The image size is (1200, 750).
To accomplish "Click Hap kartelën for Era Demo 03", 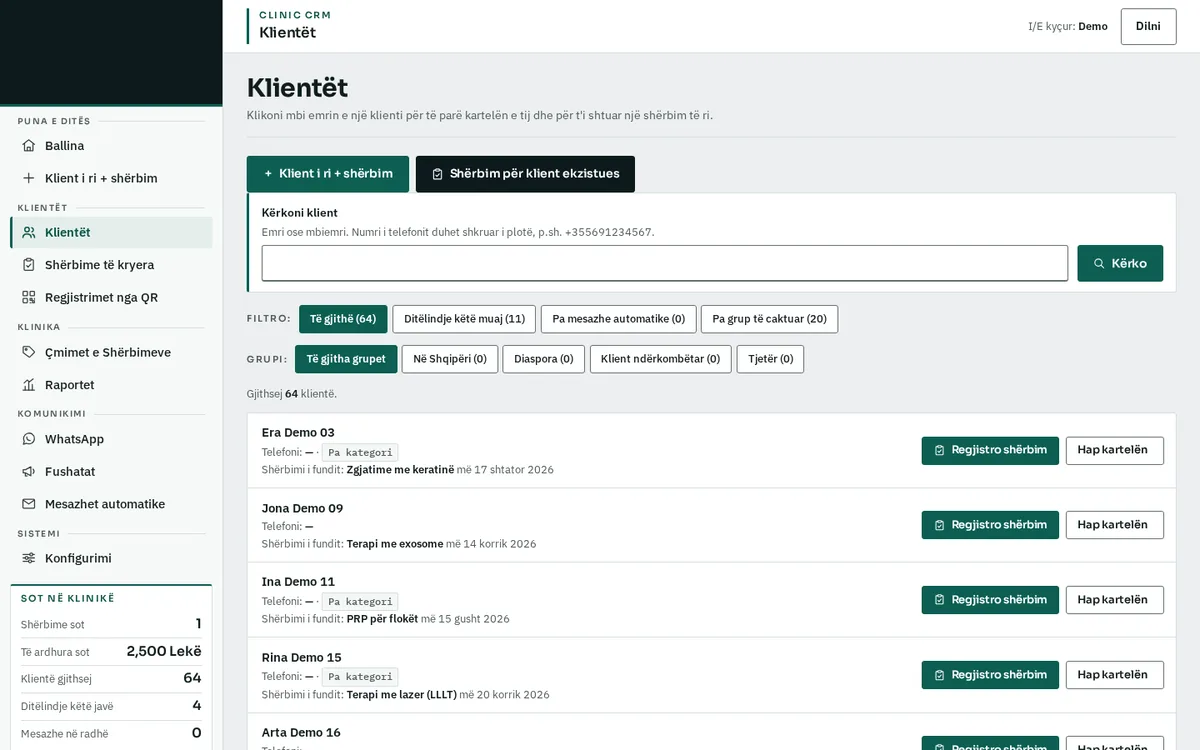I will tap(1115, 451).
